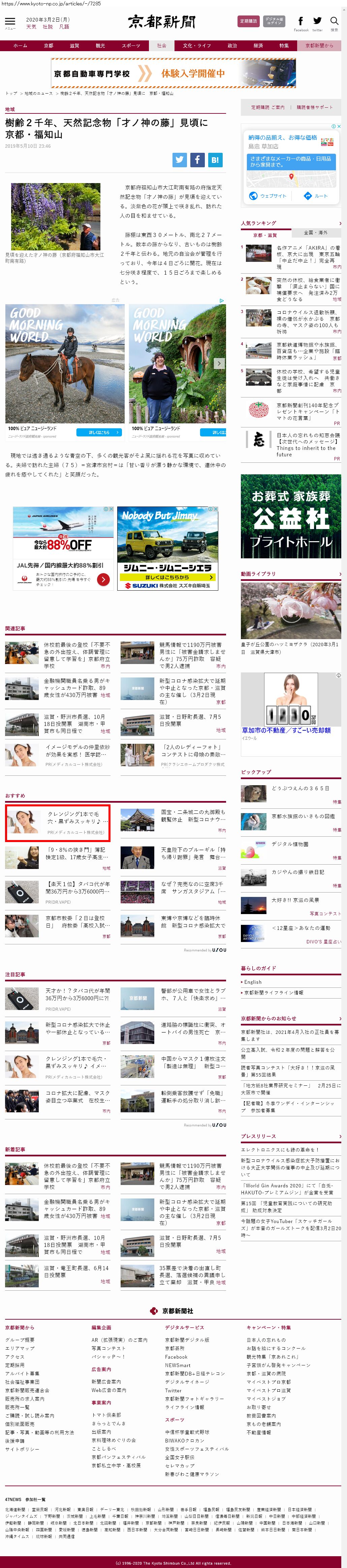Click red arrow button on JAL ad
The image size is (347, 1568).
coord(104,580)
